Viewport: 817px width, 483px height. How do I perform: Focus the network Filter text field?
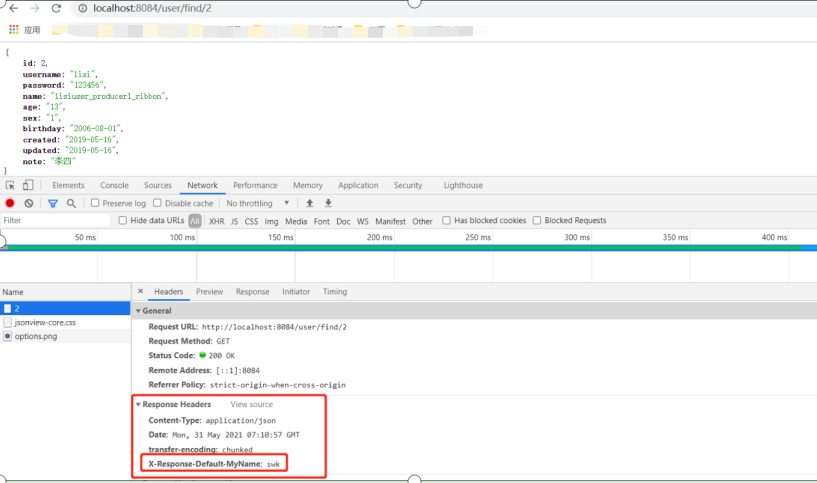56,220
